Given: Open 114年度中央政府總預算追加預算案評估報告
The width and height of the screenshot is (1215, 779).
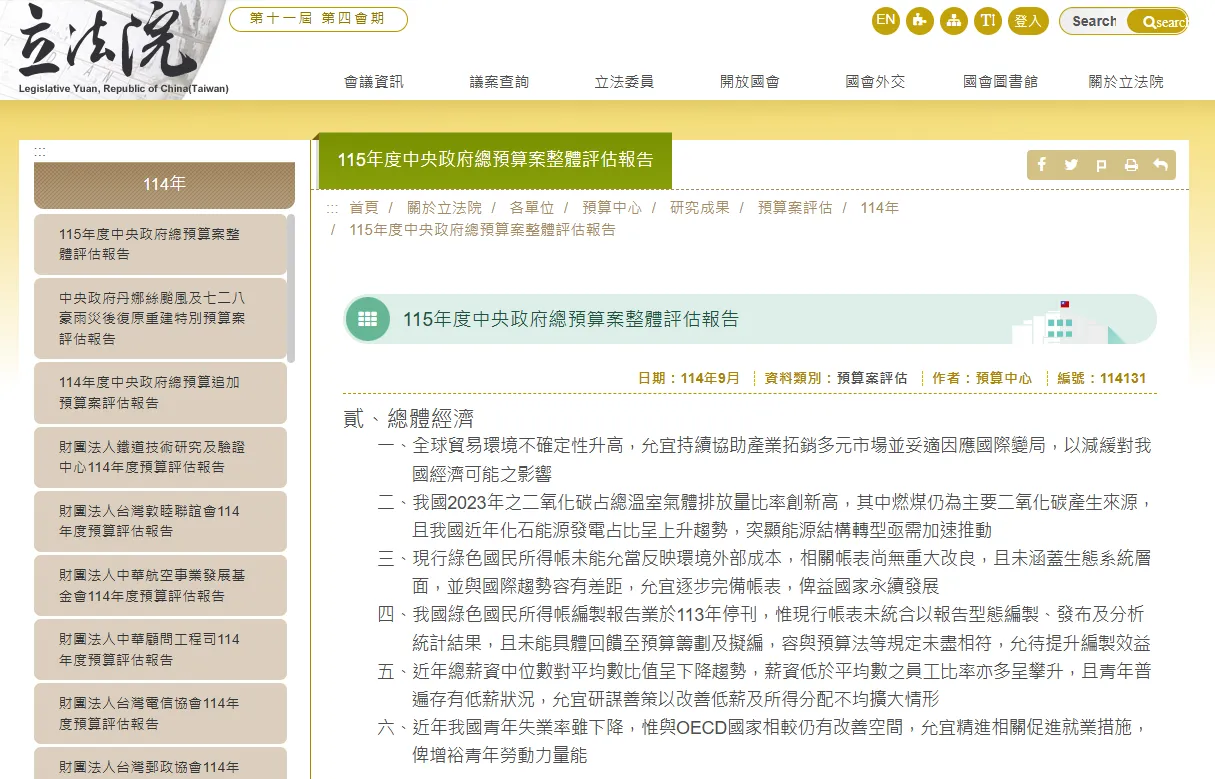Looking at the screenshot, I should pos(160,393).
